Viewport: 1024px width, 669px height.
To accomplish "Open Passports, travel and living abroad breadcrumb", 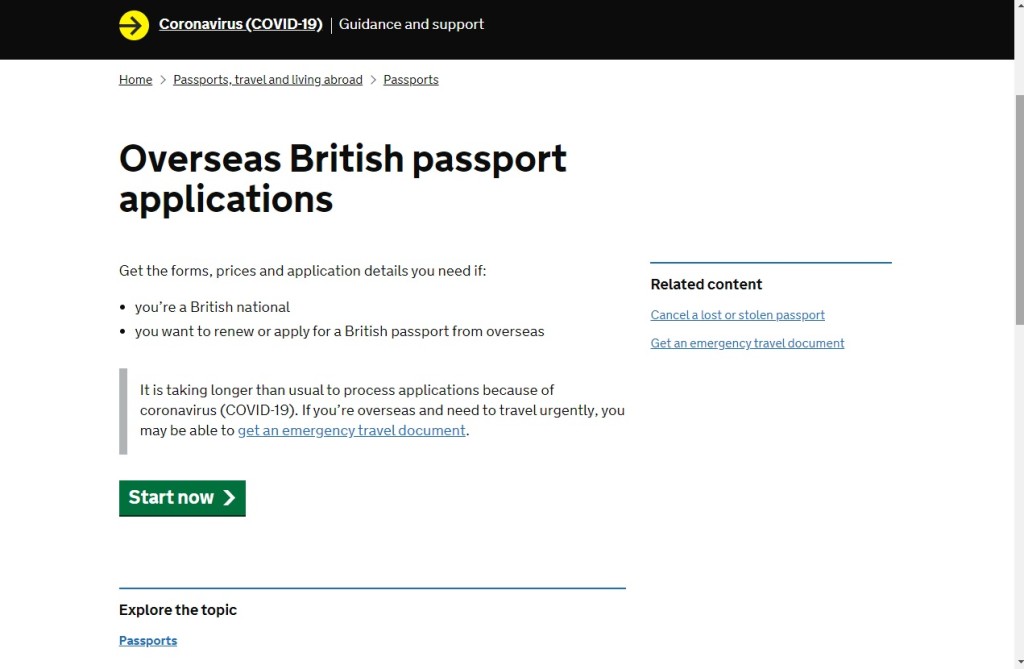I will pos(267,80).
